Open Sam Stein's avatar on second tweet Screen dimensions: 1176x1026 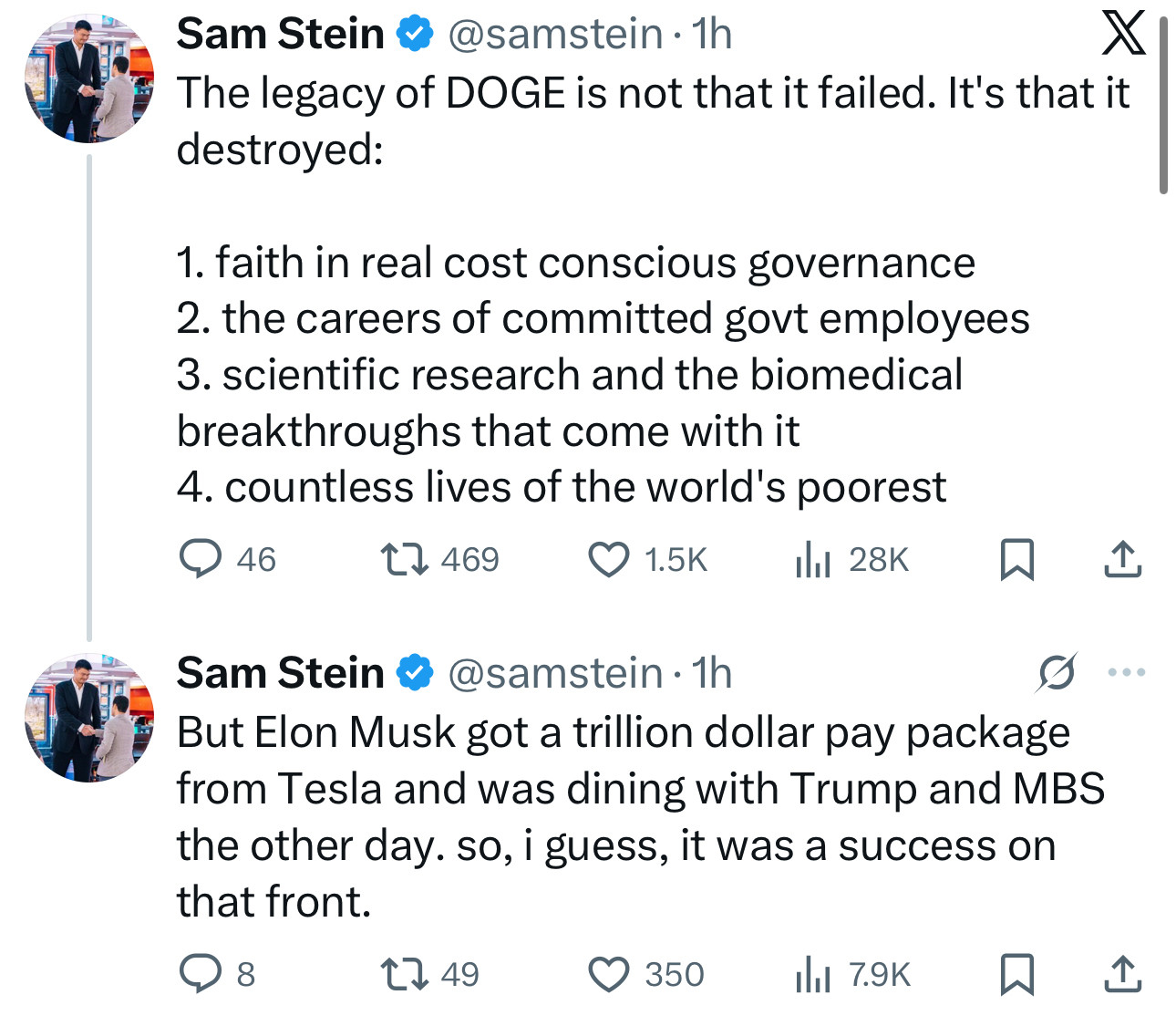pos(89,718)
